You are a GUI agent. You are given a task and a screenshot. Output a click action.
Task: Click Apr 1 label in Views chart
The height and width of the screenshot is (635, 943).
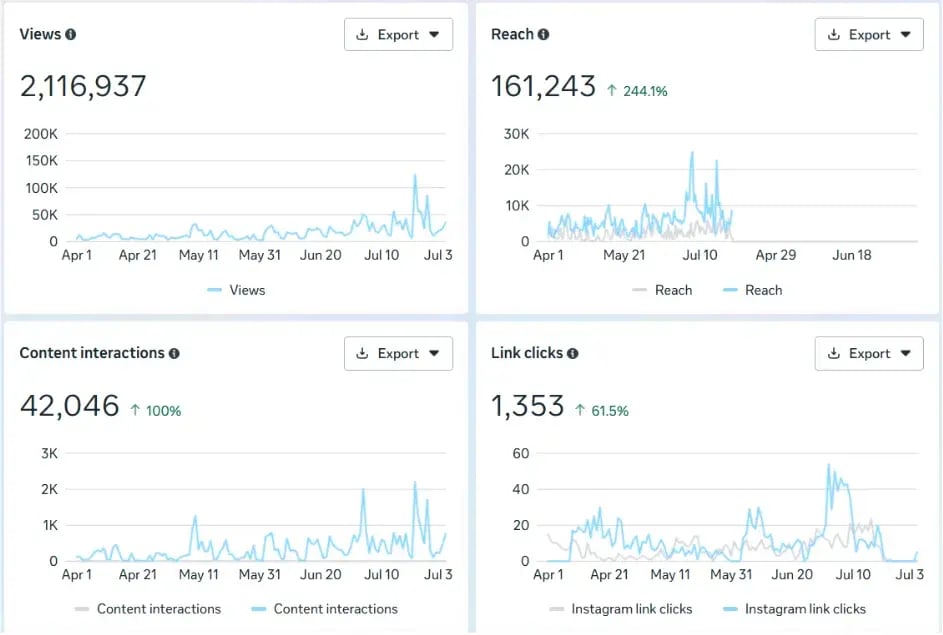[x=77, y=255]
